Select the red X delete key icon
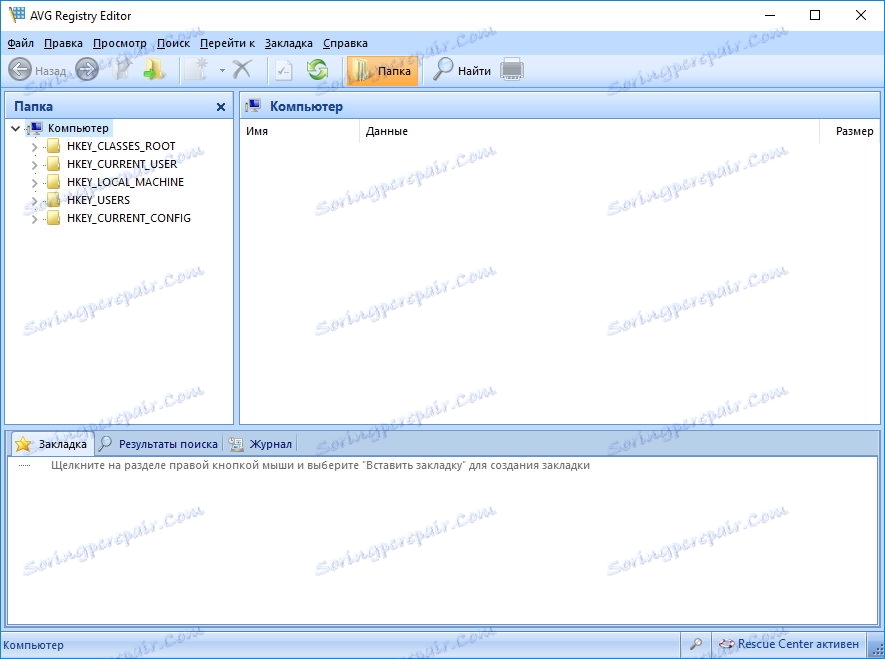 [x=243, y=69]
